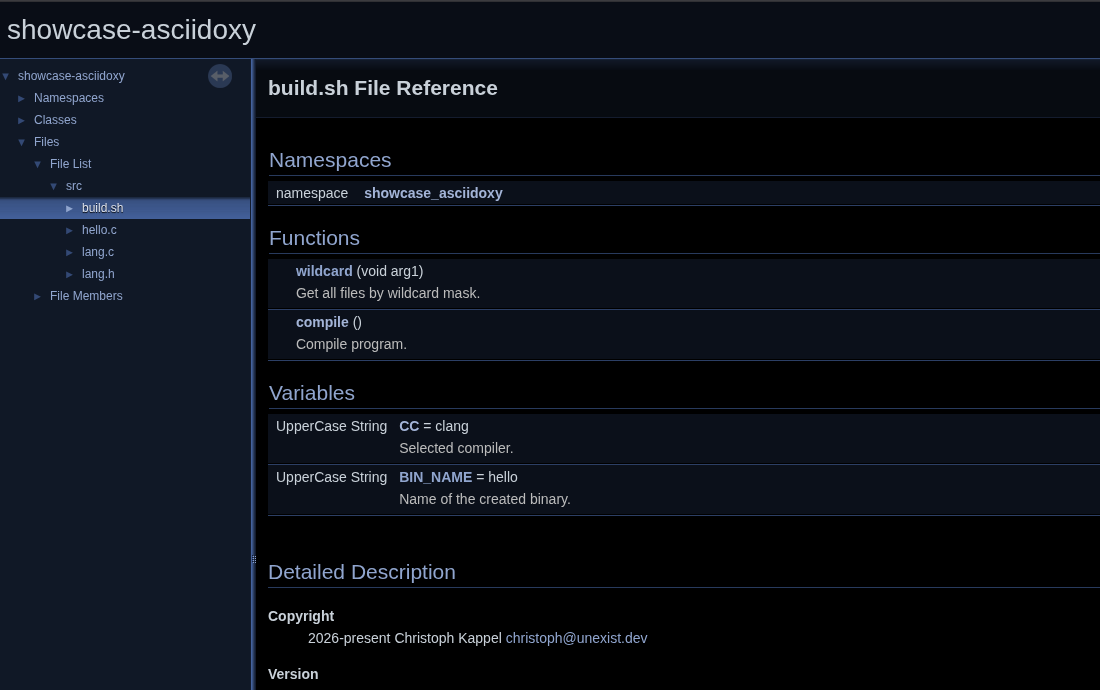Follow the compile function link
The image size is (1100, 690).
(x=322, y=322)
